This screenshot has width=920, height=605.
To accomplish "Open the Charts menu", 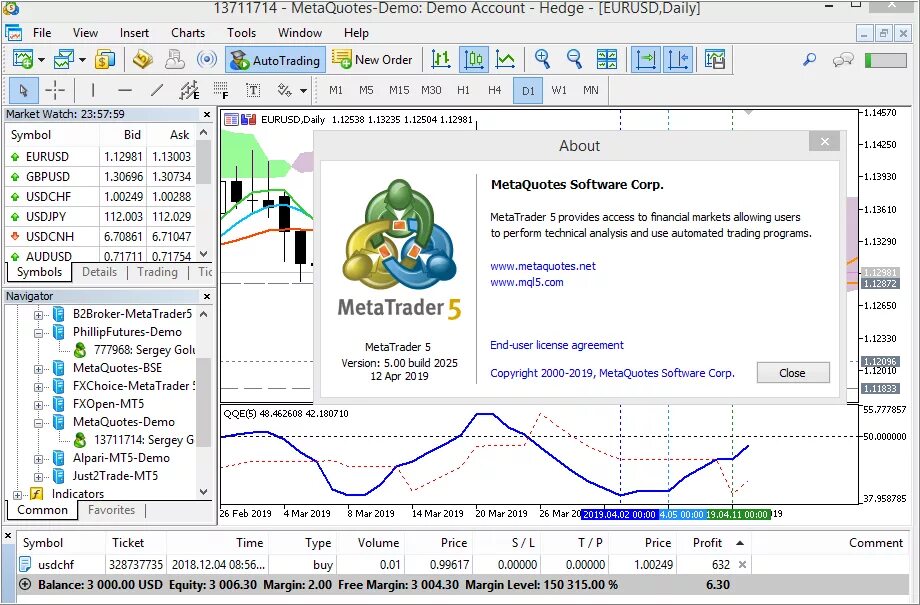I will tap(188, 33).
